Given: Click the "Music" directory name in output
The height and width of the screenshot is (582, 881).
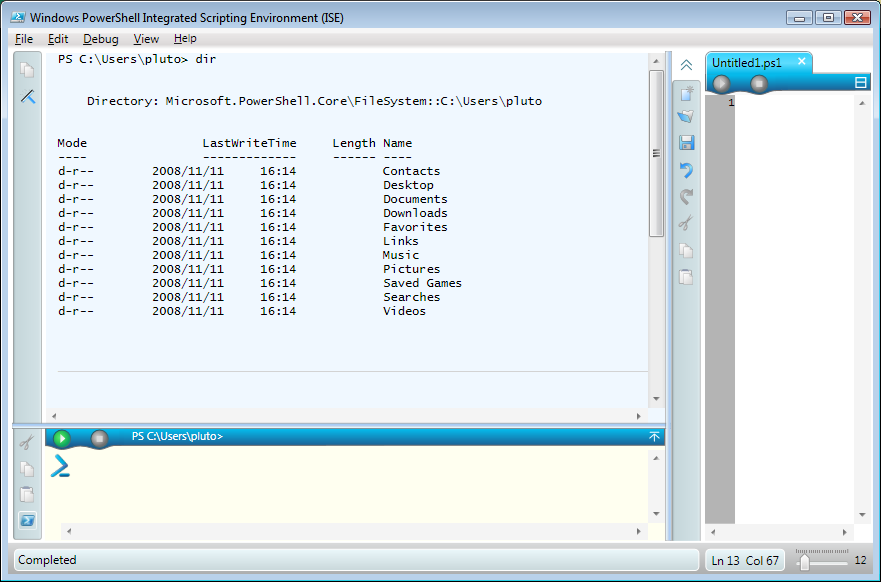Looking at the screenshot, I should pyautogui.click(x=401, y=256).
